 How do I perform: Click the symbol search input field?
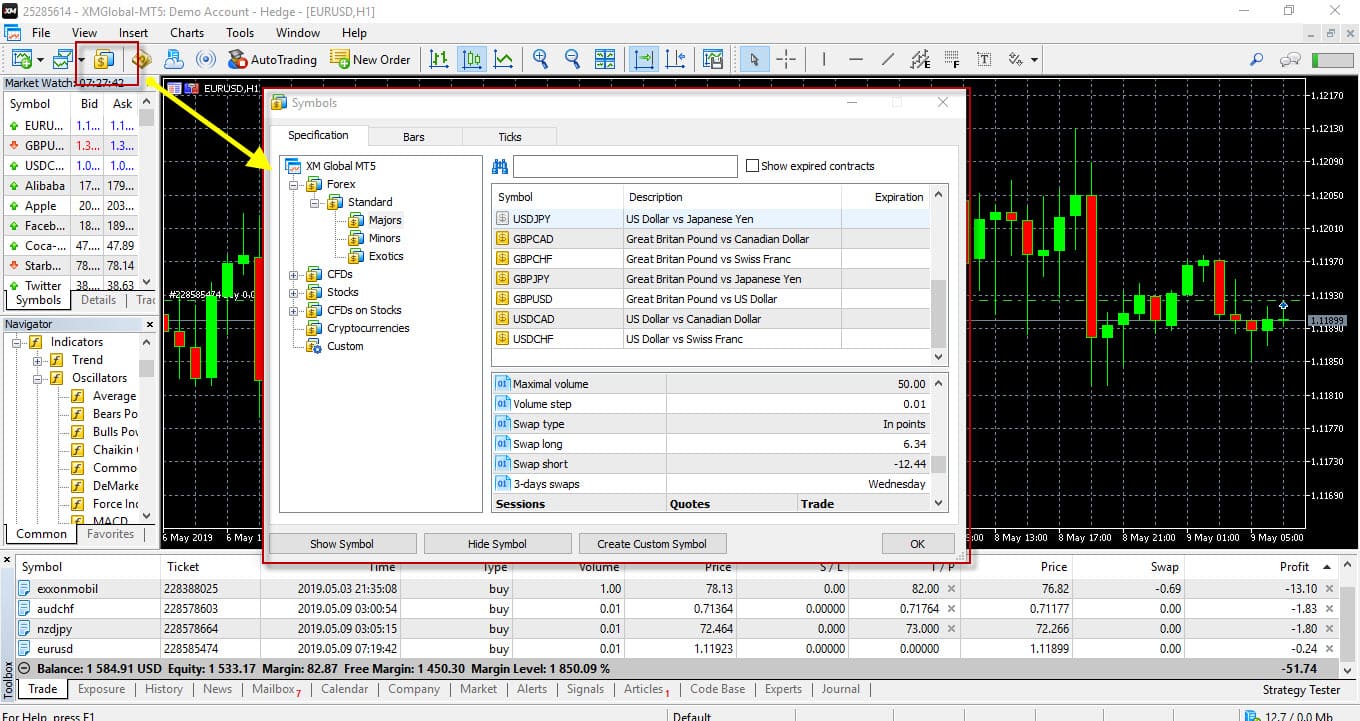coord(625,166)
